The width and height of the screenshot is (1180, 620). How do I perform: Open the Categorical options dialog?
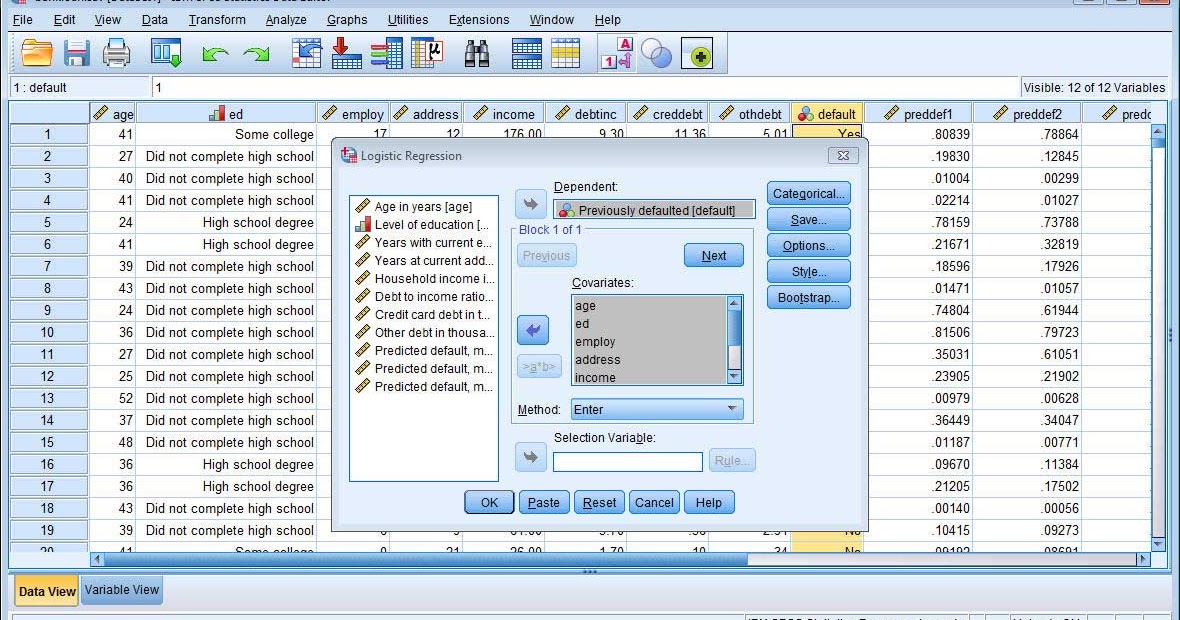tap(808, 193)
